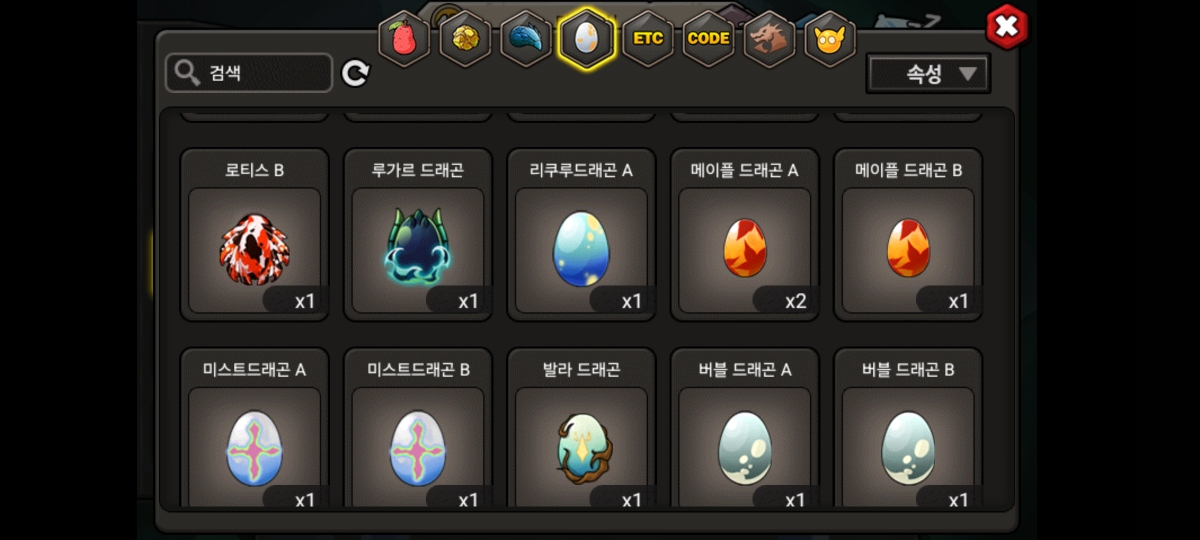
Task: Expand the 속성 attribute dropdown
Action: tap(928, 74)
